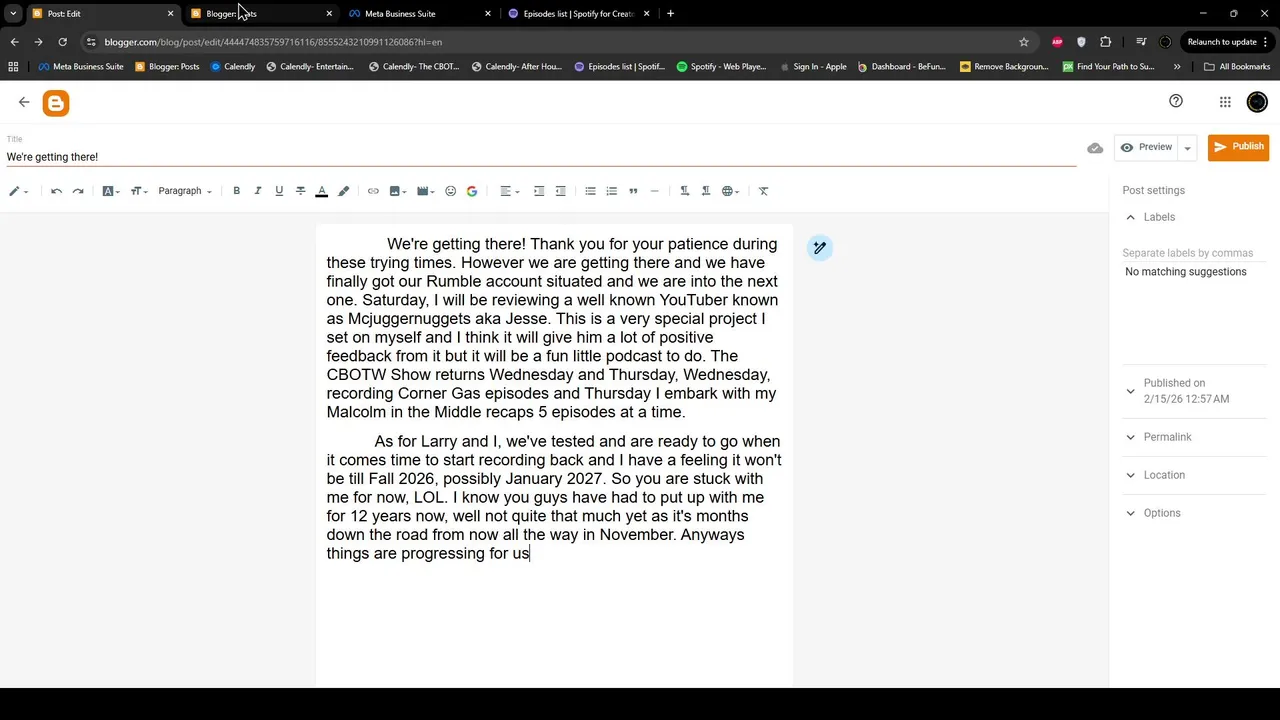
Task: Insert a jump break line
Action: (x=655, y=191)
